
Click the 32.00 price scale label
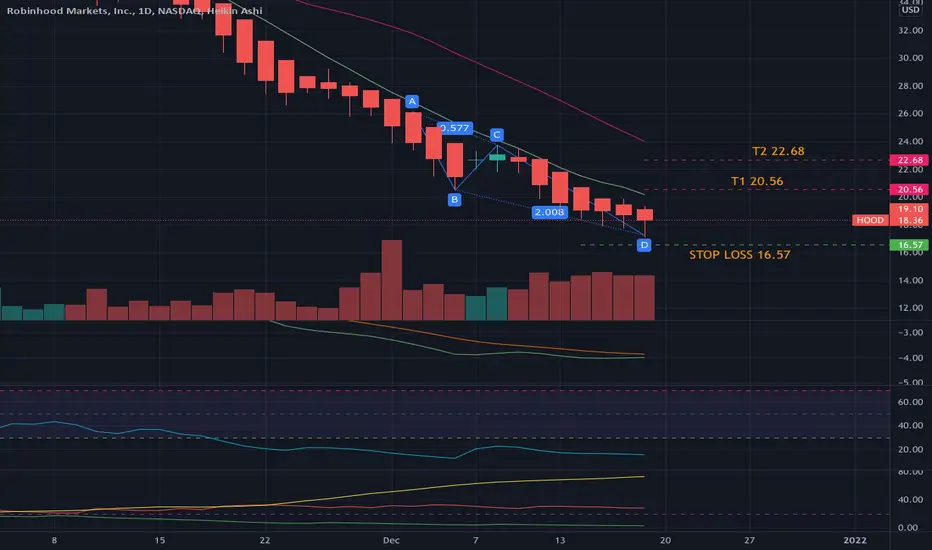910,30
